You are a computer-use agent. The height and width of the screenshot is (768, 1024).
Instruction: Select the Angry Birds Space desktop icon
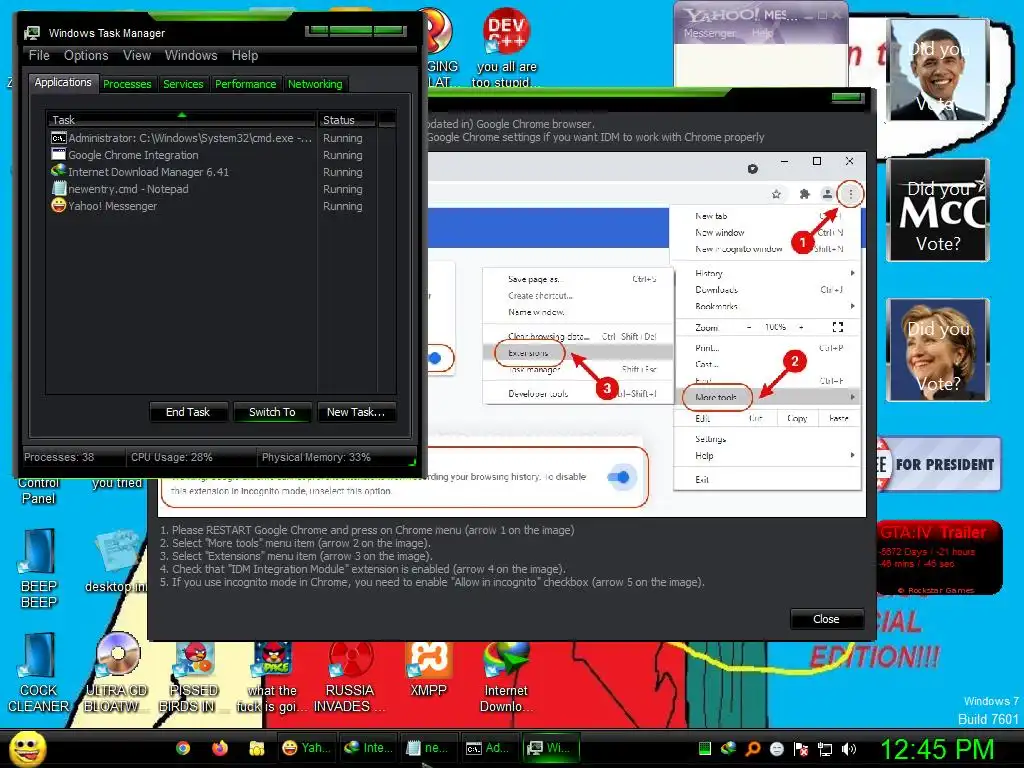[x=272, y=676]
